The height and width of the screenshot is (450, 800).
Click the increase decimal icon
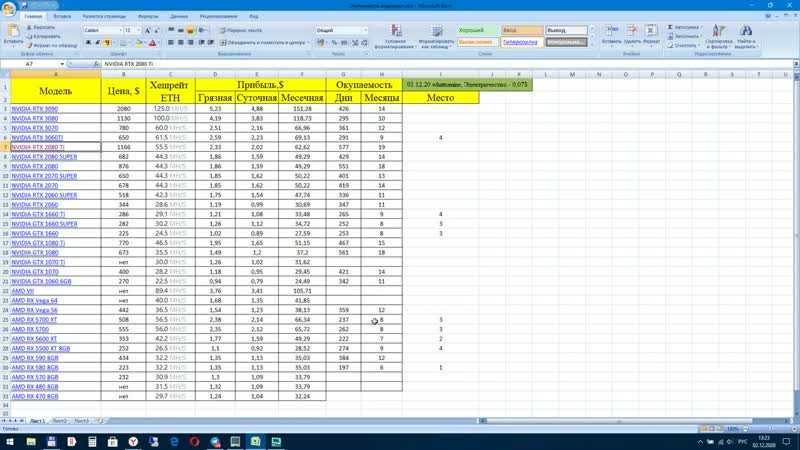(x=356, y=43)
